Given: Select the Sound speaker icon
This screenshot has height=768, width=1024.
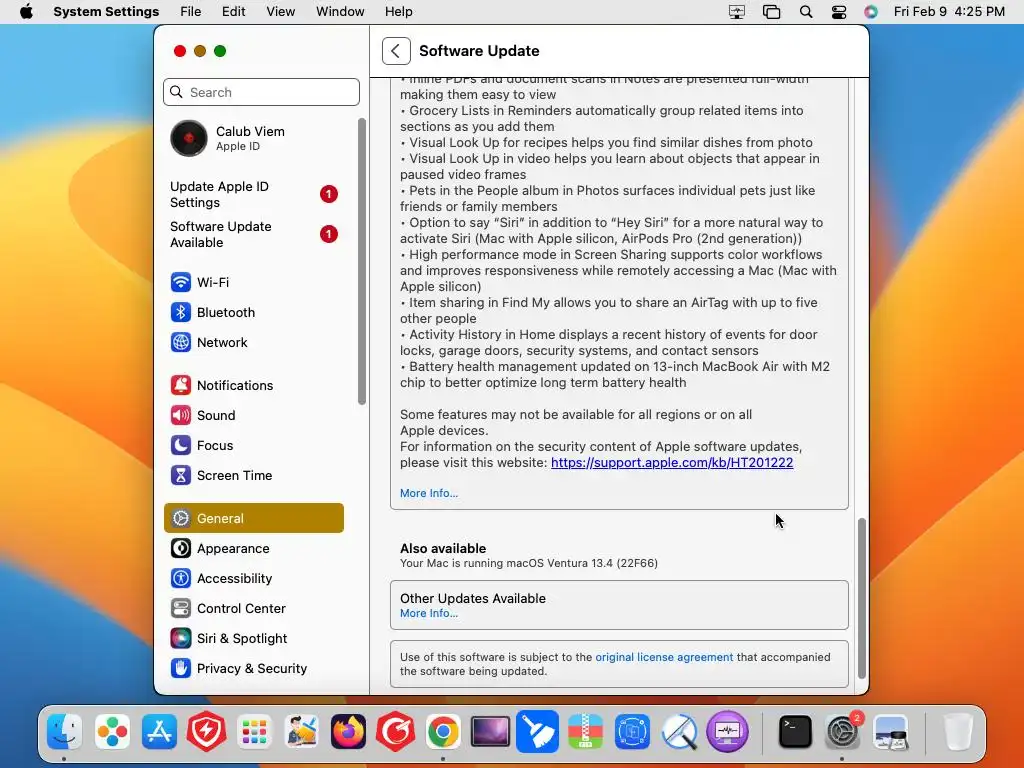Looking at the screenshot, I should click(180, 415).
